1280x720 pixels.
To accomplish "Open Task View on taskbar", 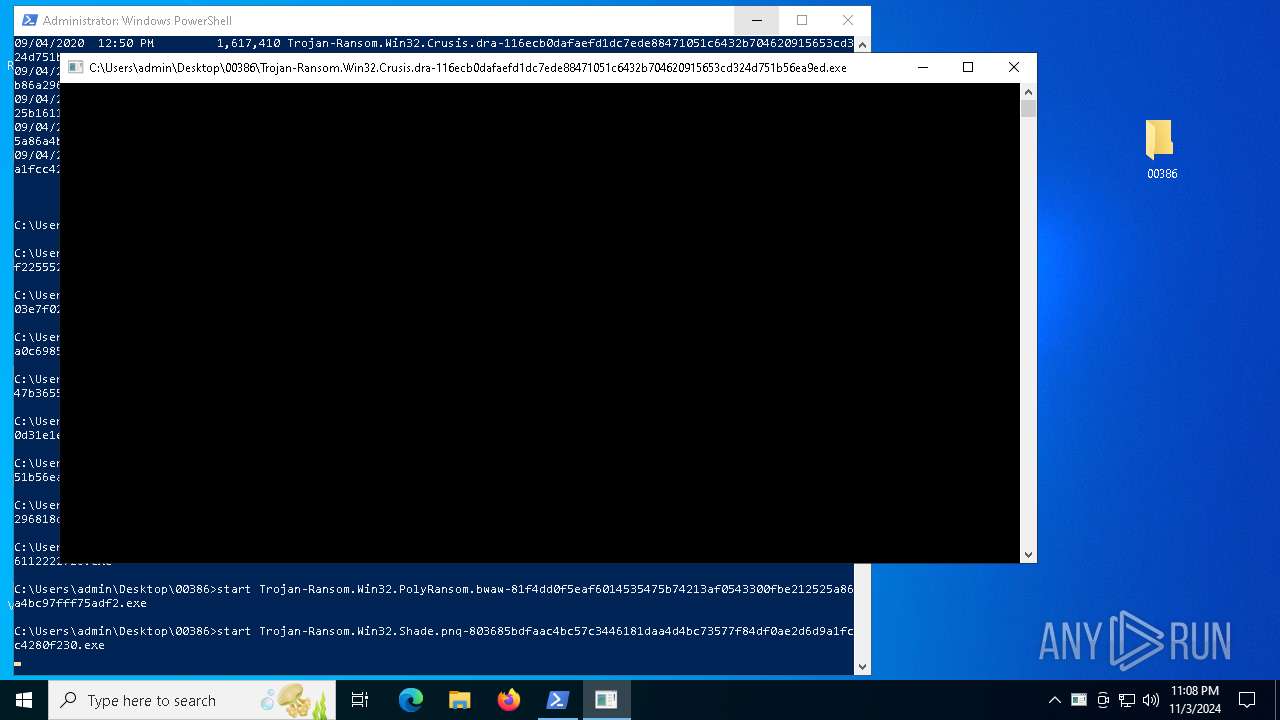I will coord(360,700).
